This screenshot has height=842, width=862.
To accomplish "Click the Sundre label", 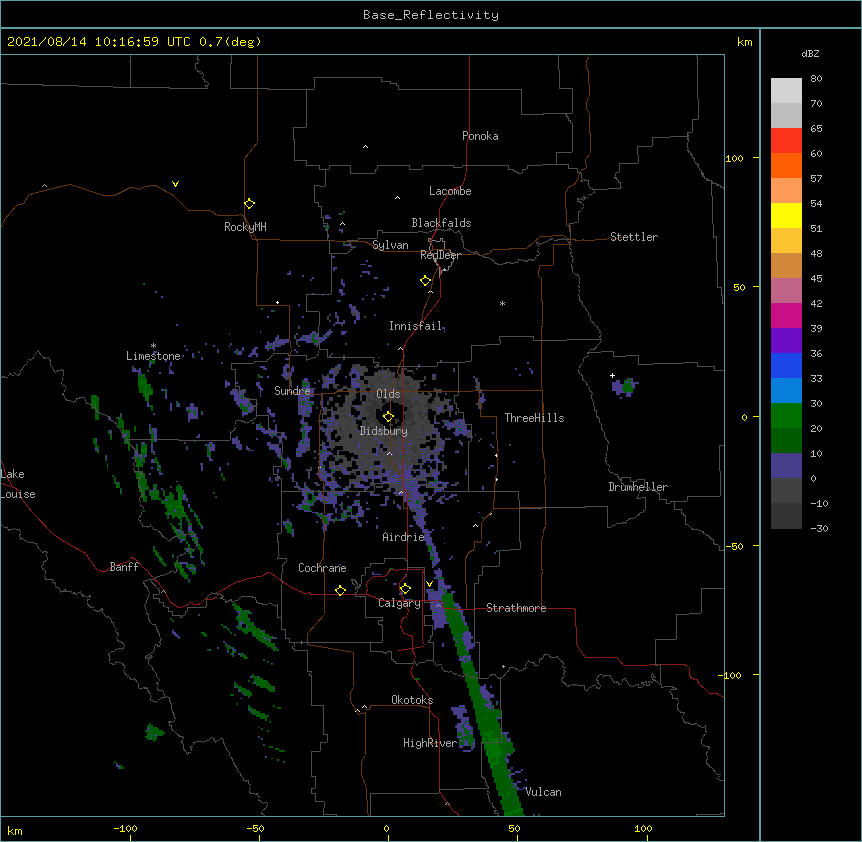I will 292,391.
